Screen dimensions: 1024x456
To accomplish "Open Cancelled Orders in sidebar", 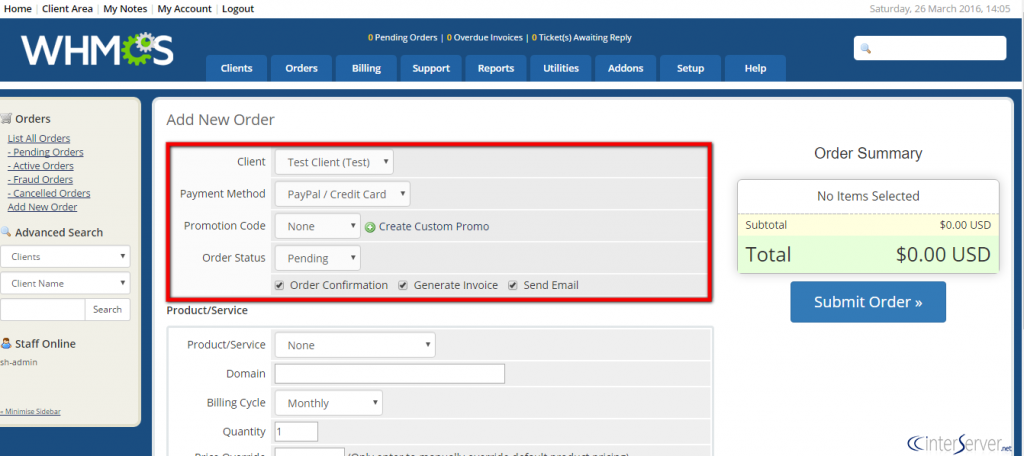I will click(49, 193).
